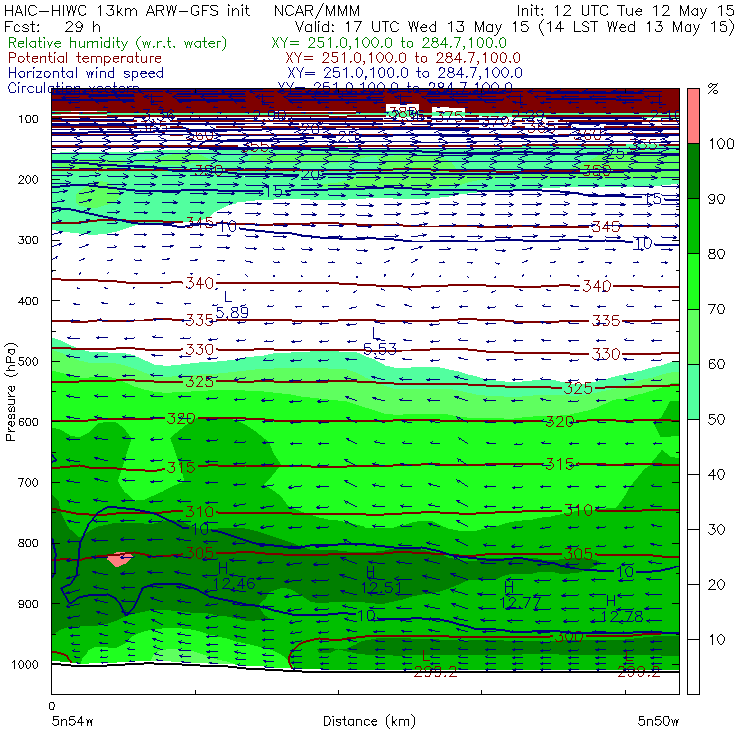This screenshot has height=740, width=740.
Task: Click the 'Relative humidity (w.r.t. water)' legend label
Action: point(118,43)
